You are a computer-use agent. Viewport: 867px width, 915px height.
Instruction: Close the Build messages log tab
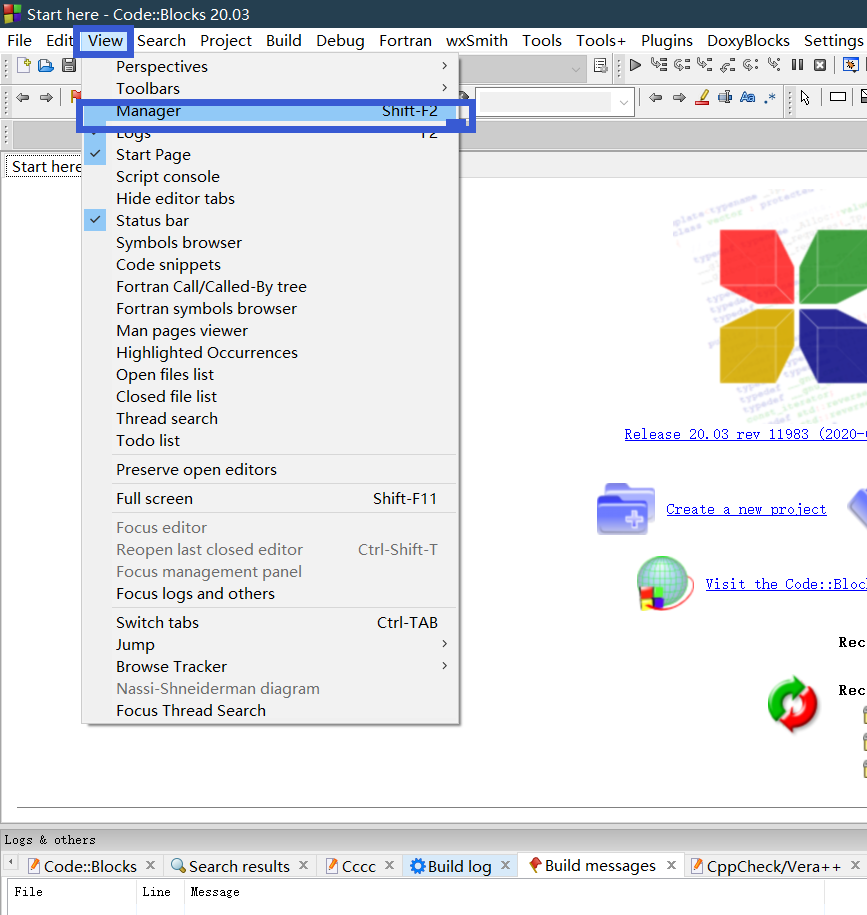672,865
